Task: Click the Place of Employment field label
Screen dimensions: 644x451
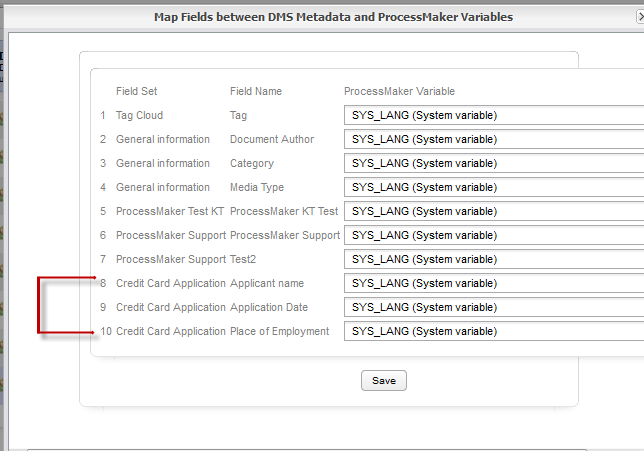Action: (x=279, y=331)
